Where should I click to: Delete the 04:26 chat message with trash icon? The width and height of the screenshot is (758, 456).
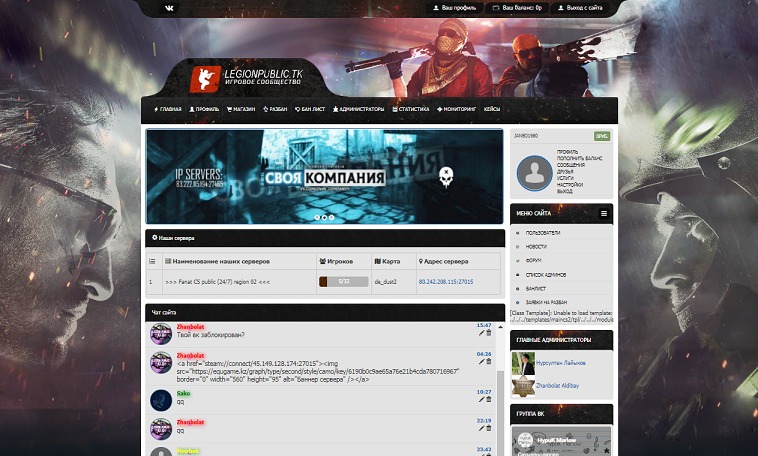click(488, 360)
